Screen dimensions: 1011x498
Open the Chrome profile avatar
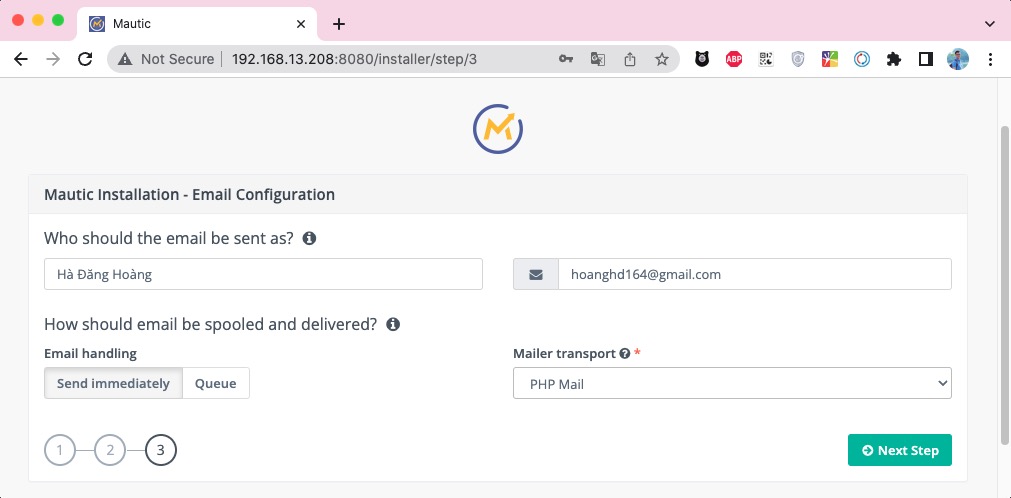pos(958,59)
